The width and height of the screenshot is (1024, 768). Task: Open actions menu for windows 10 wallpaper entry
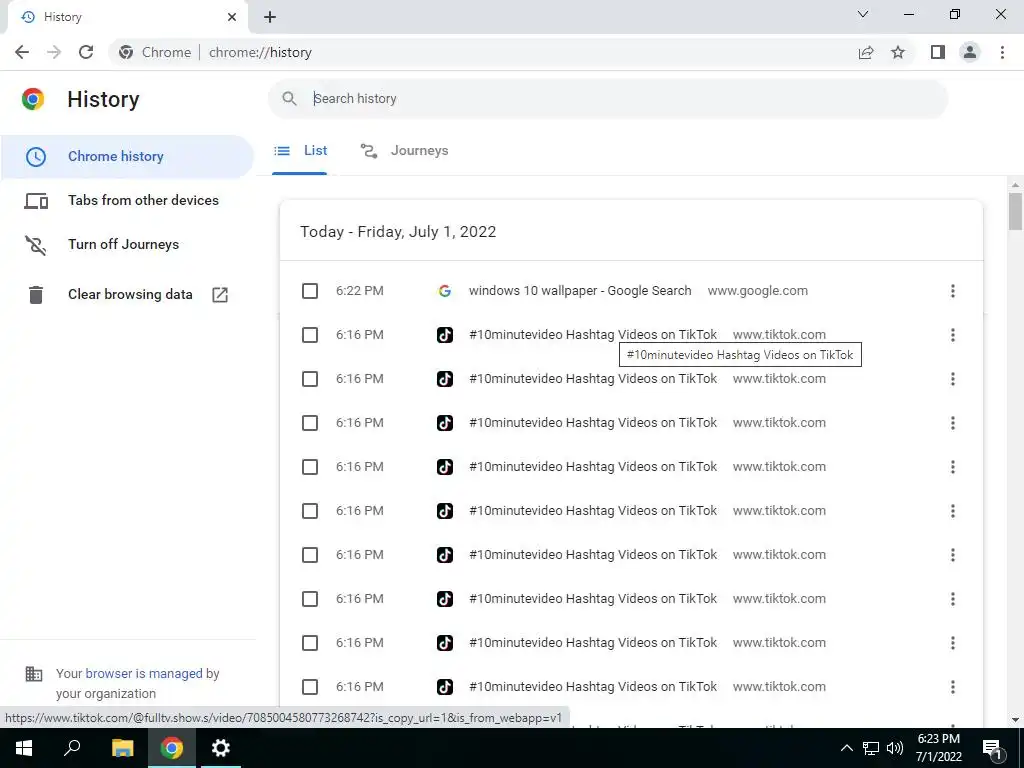point(953,291)
